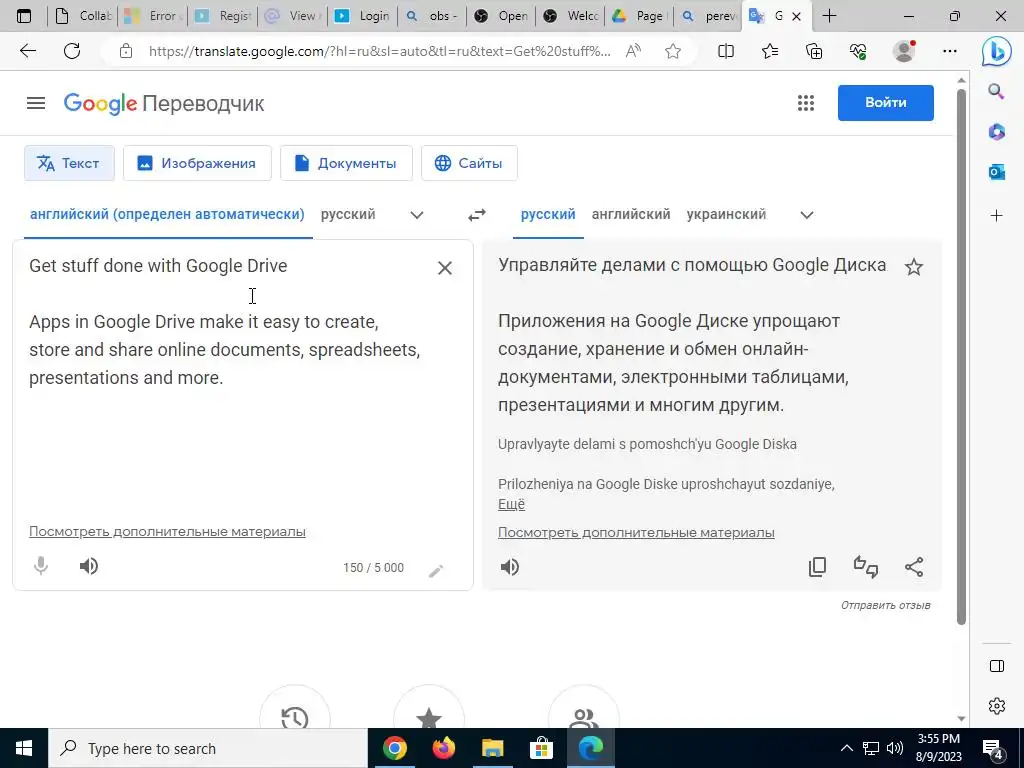Open Bing chat sidebar icon
1024x768 pixels.
tap(996, 52)
